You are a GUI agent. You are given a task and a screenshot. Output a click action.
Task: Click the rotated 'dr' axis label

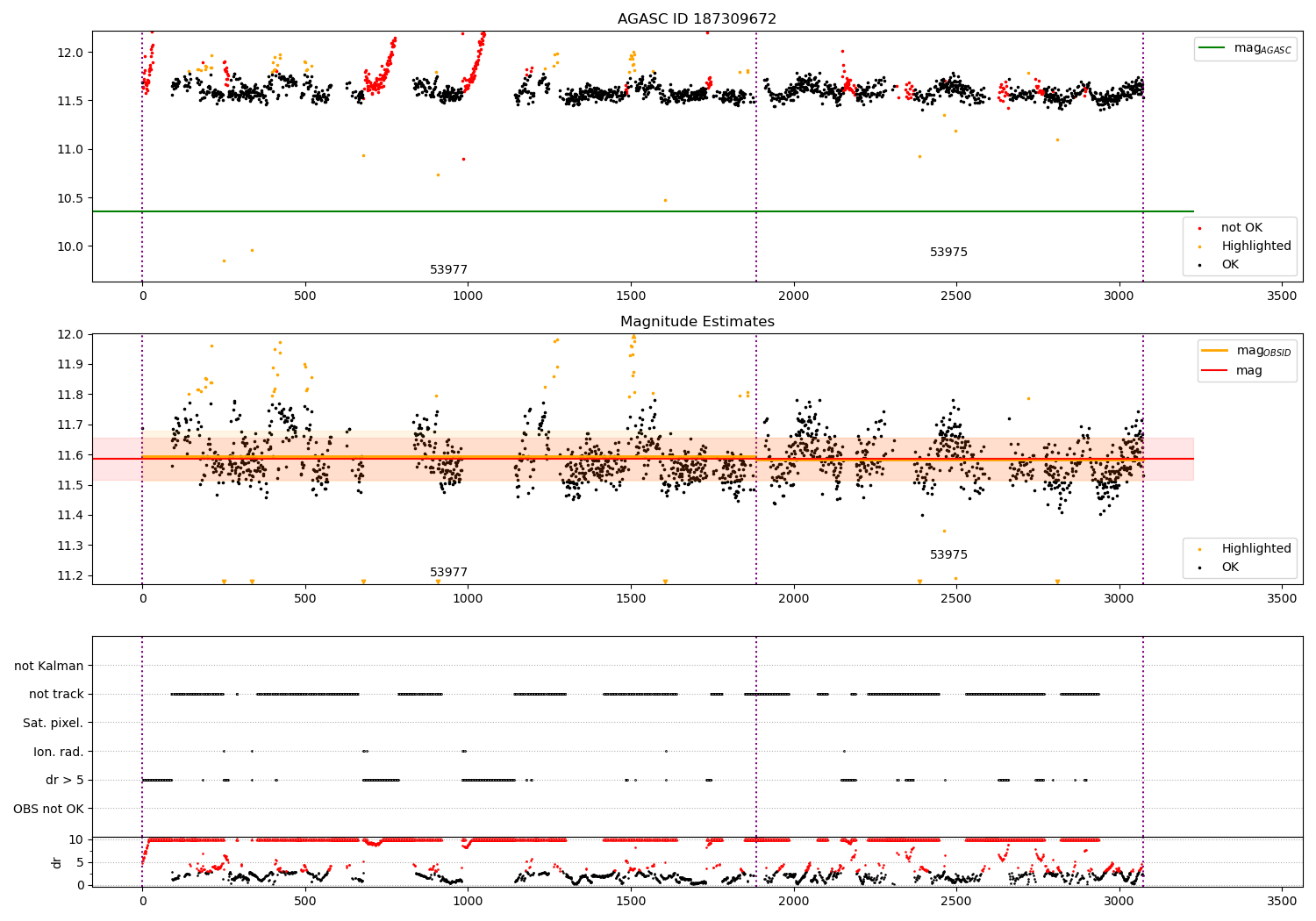pyautogui.click(x=57, y=862)
